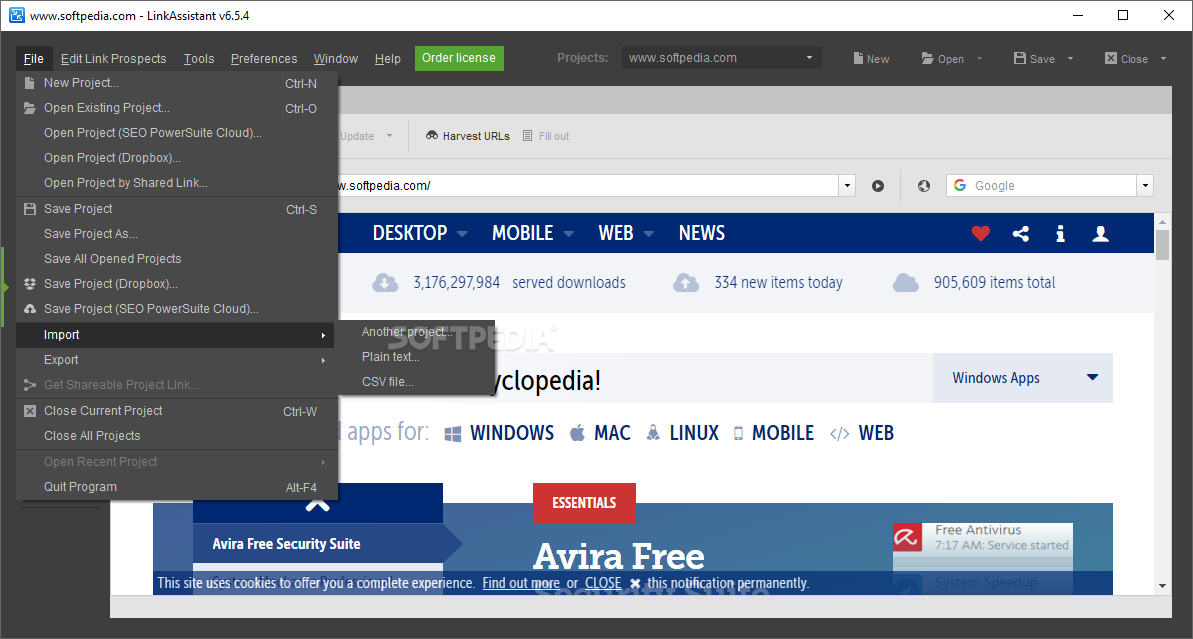The image size is (1193, 639).
Task: Open the Google search engine dropdown arrow
Action: point(1145,186)
